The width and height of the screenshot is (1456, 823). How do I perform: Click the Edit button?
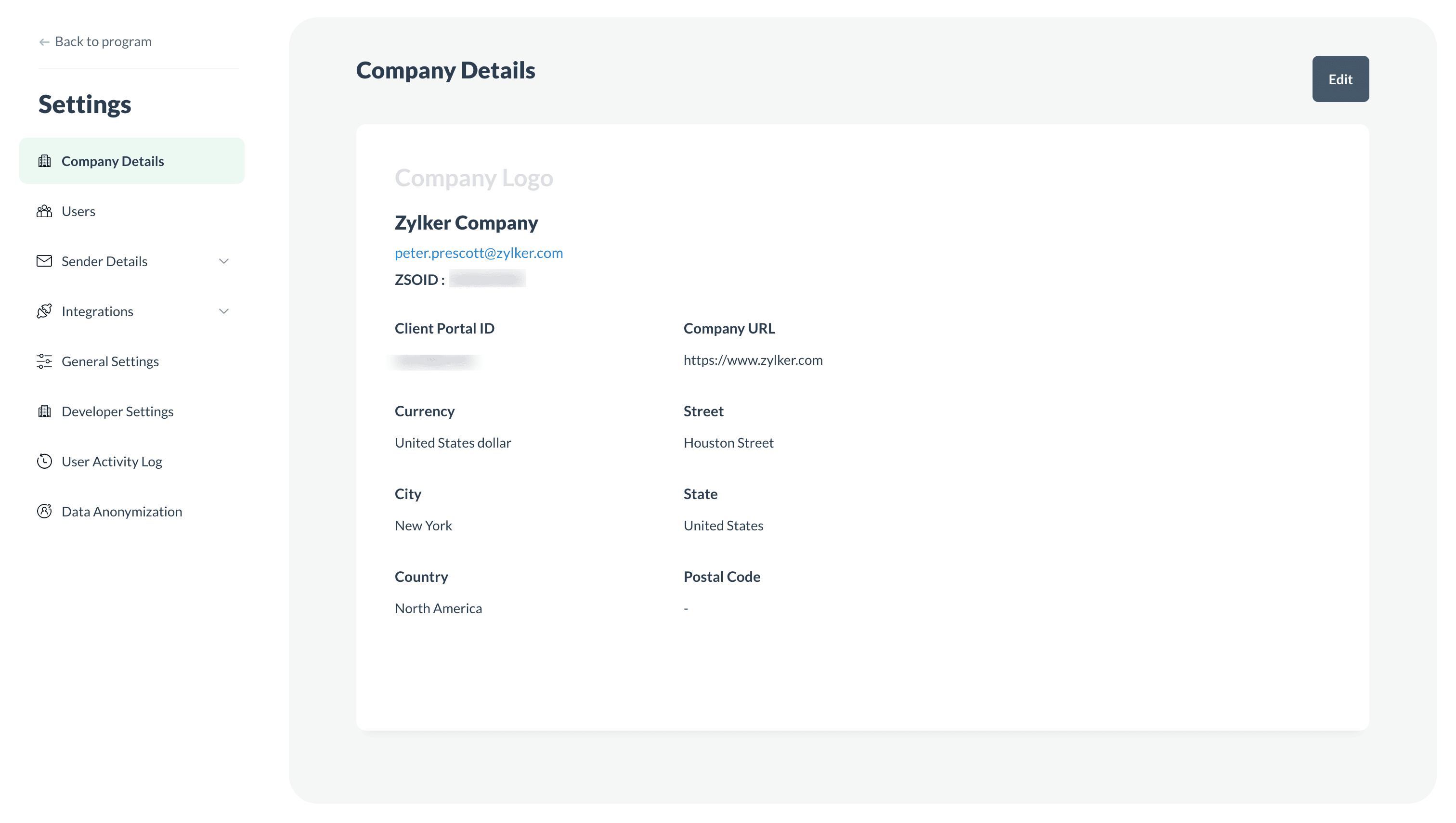click(1340, 79)
